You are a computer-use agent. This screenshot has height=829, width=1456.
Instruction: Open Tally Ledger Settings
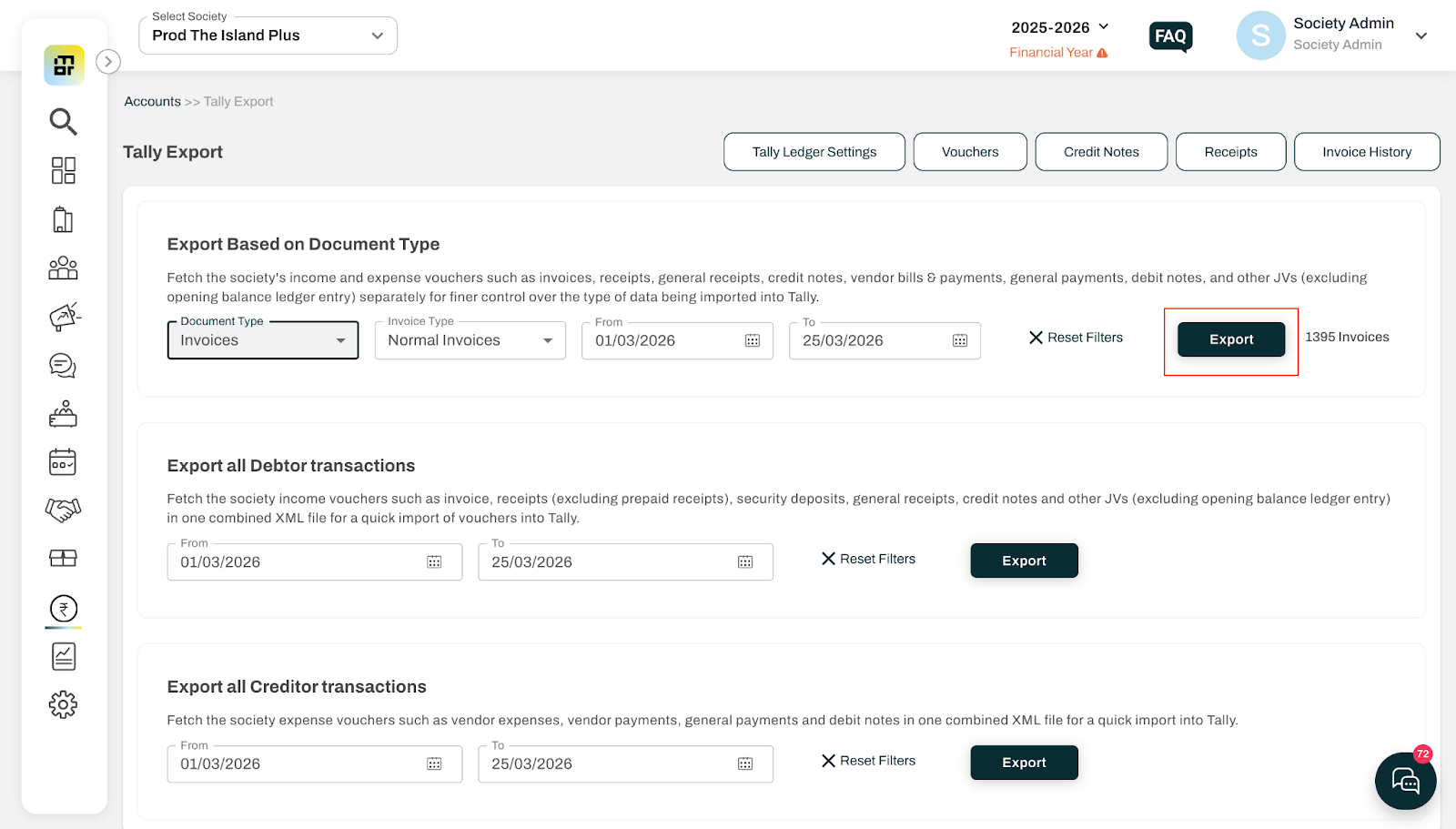pyautogui.click(x=814, y=152)
